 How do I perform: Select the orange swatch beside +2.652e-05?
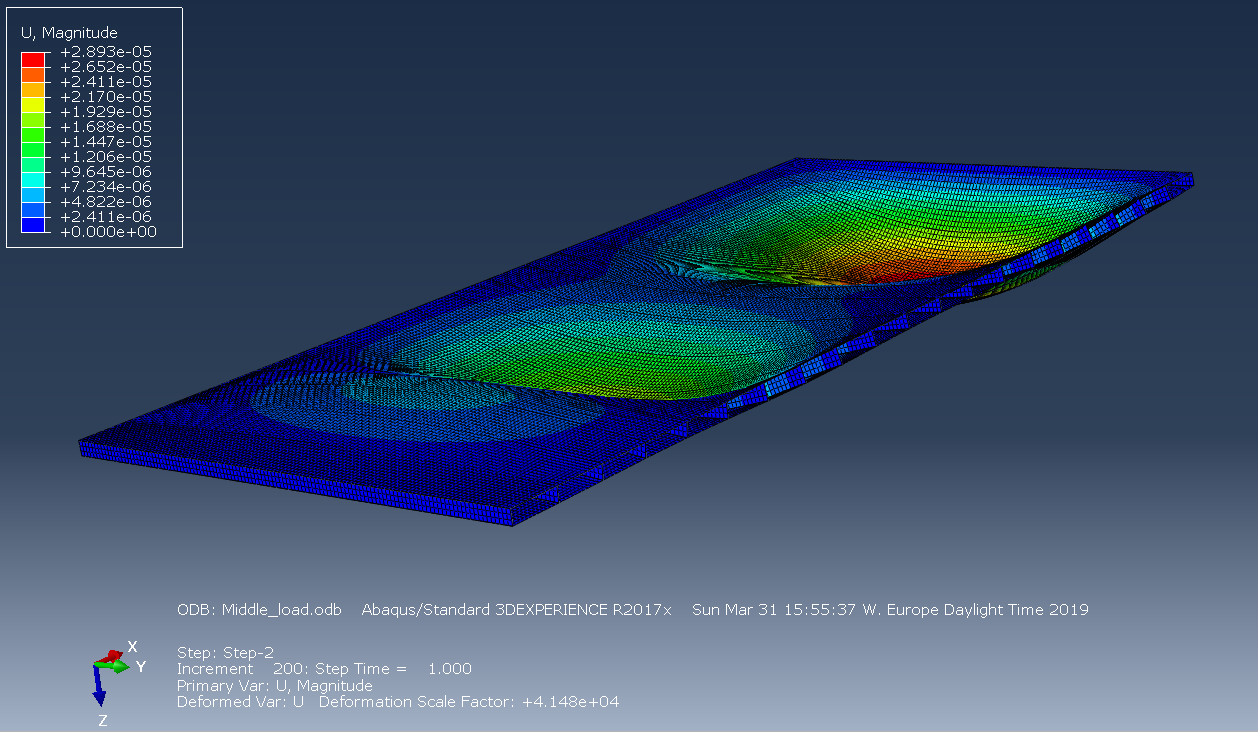coord(33,74)
